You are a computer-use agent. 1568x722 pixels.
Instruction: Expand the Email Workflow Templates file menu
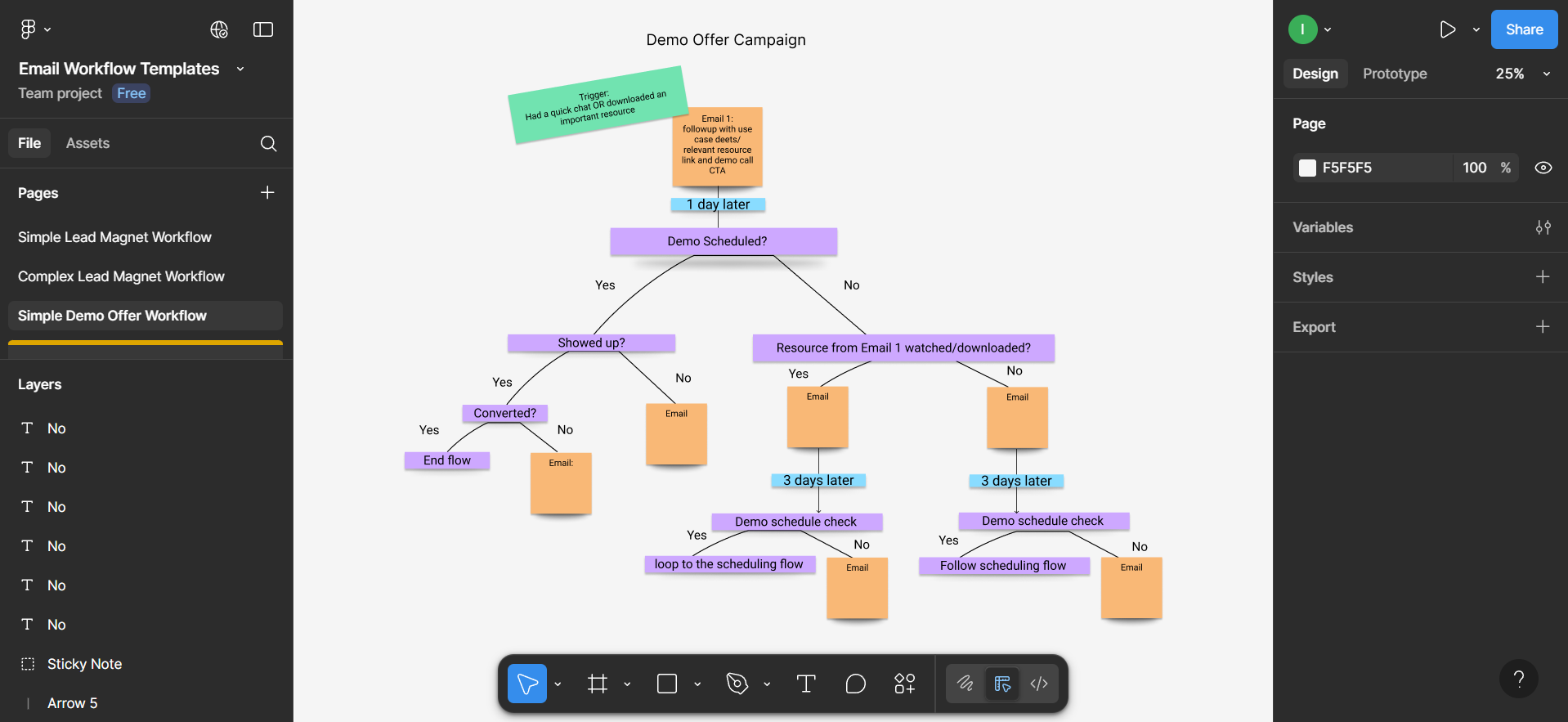240,69
